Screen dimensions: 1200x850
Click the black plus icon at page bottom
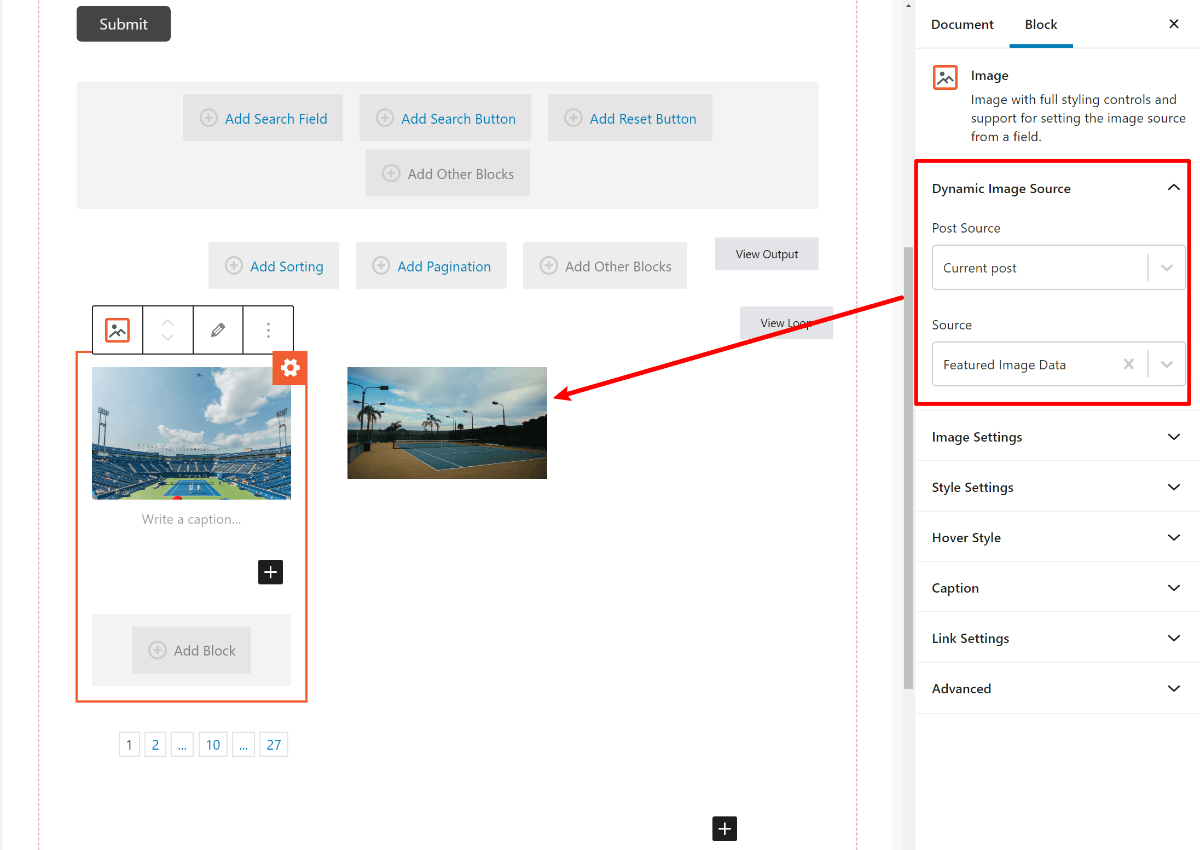click(725, 828)
